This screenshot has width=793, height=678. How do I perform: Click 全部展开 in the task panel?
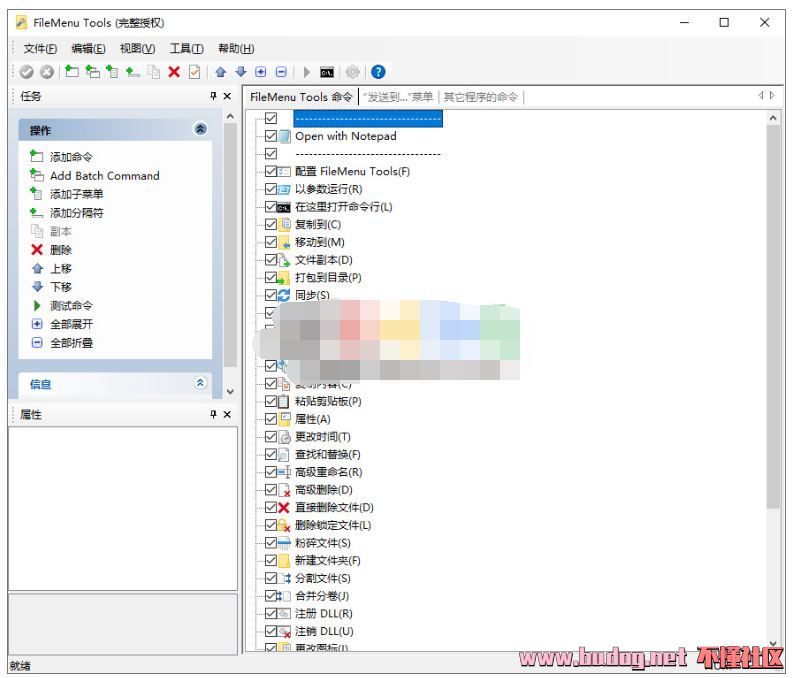click(x=71, y=325)
